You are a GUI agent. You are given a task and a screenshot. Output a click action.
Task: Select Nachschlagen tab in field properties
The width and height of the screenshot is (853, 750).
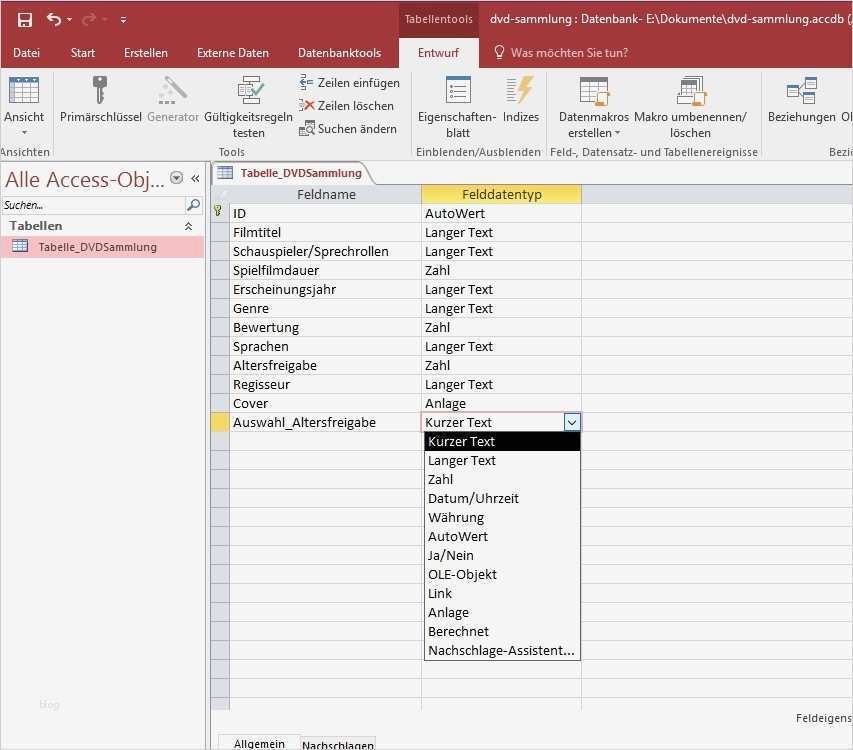(337, 744)
